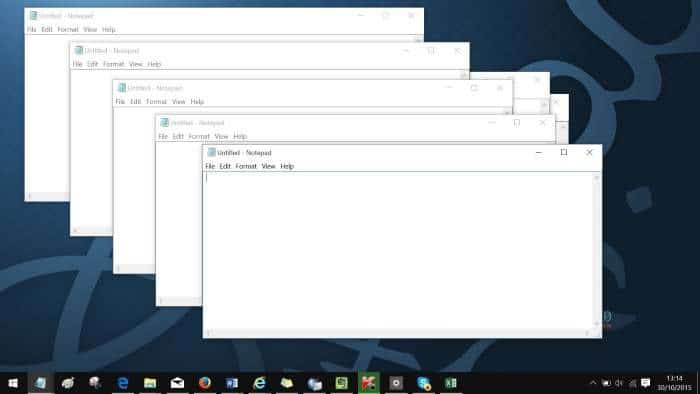Click Notepad title icon in second-from-back window

point(79,50)
